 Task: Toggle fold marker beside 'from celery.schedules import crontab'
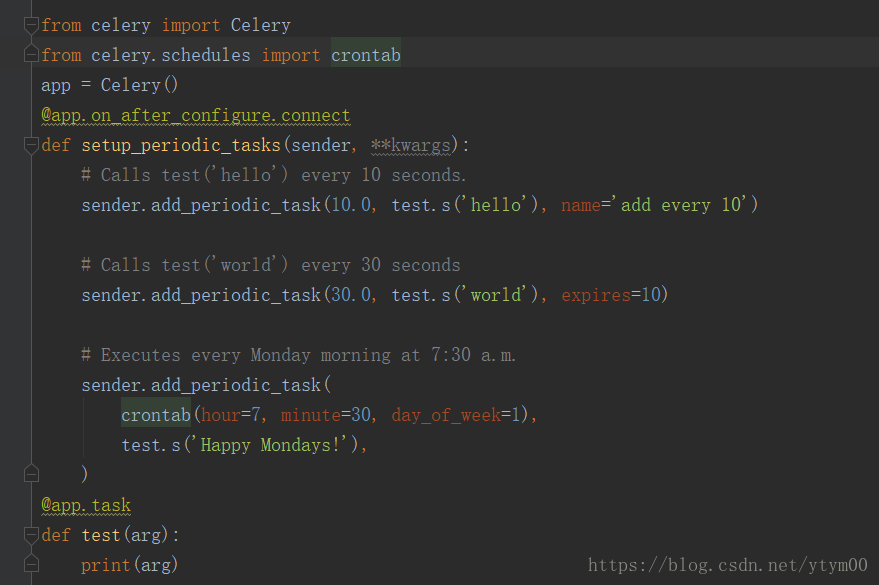pyautogui.click(x=31, y=55)
